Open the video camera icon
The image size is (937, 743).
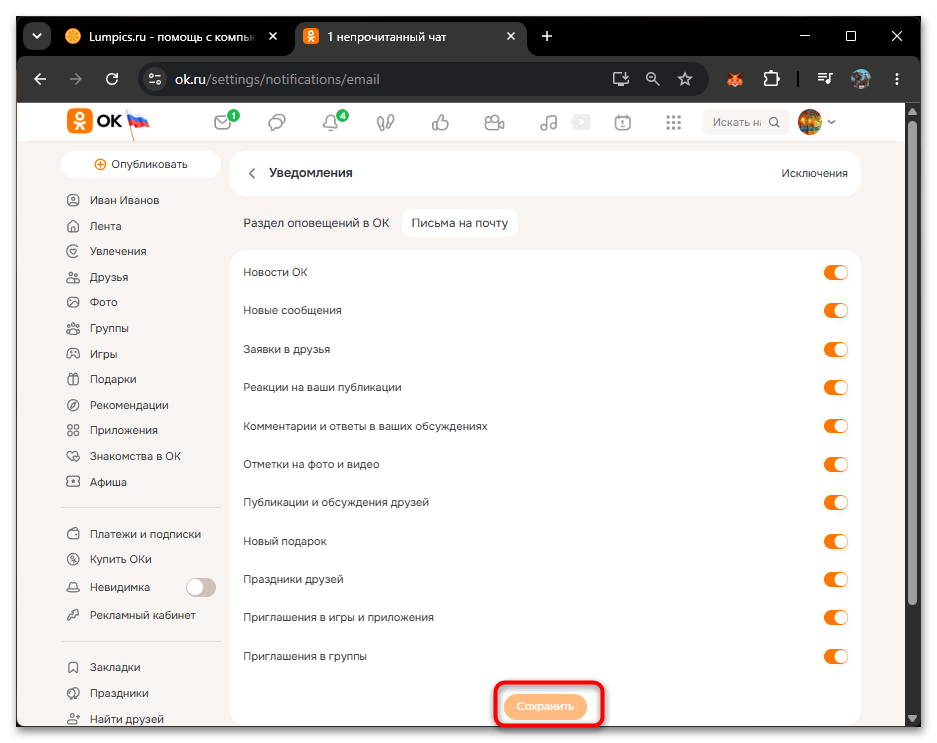[494, 123]
